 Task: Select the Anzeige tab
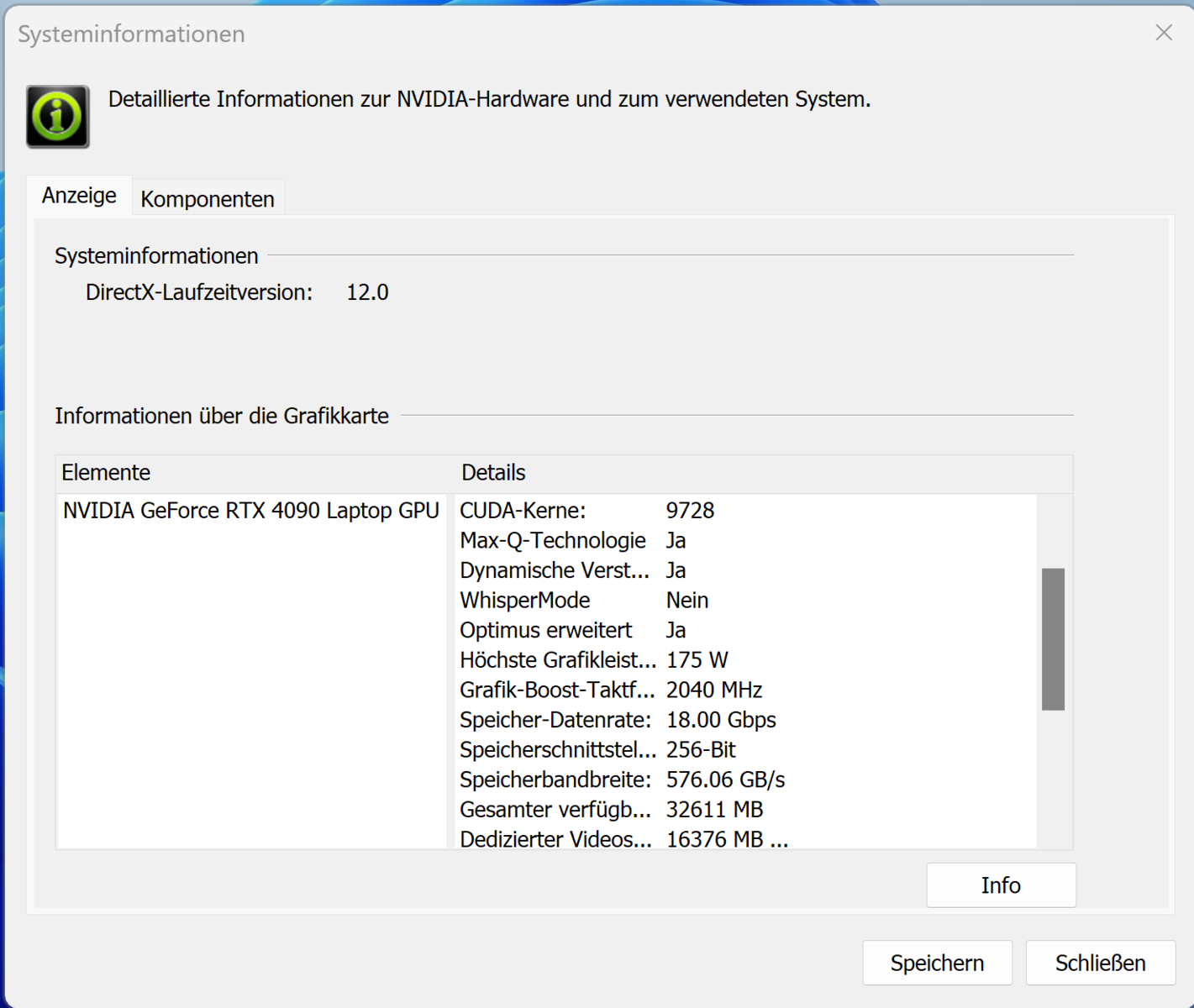(x=79, y=196)
